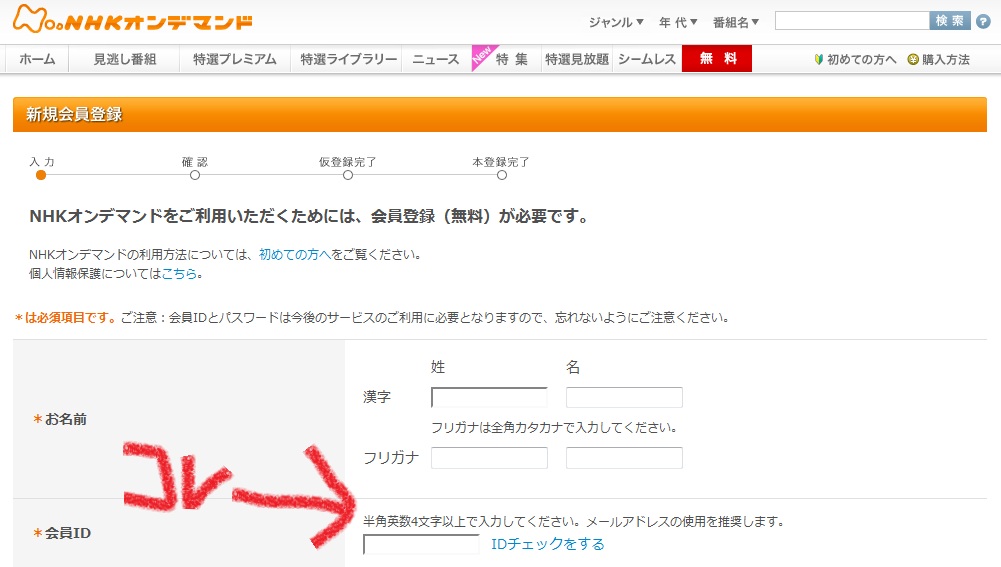Click the NHK On Demand logo

pos(133,19)
